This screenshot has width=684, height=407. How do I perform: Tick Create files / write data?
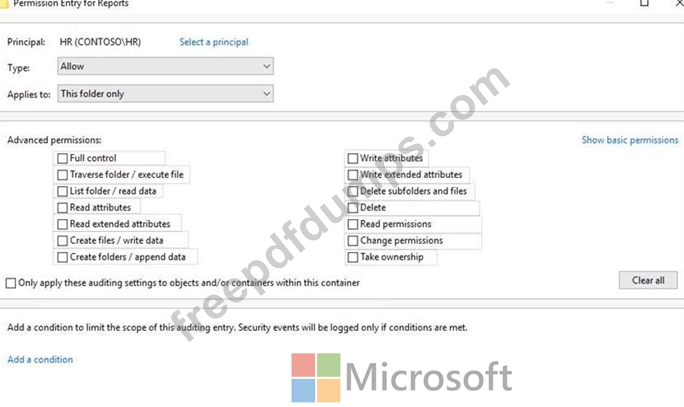pyautogui.click(x=62, y=241)
